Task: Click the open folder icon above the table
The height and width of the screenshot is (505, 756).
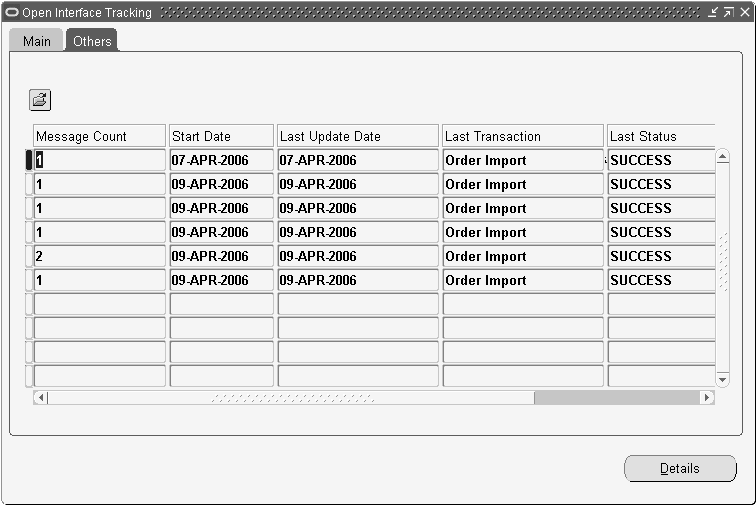Action: point(40,100)
